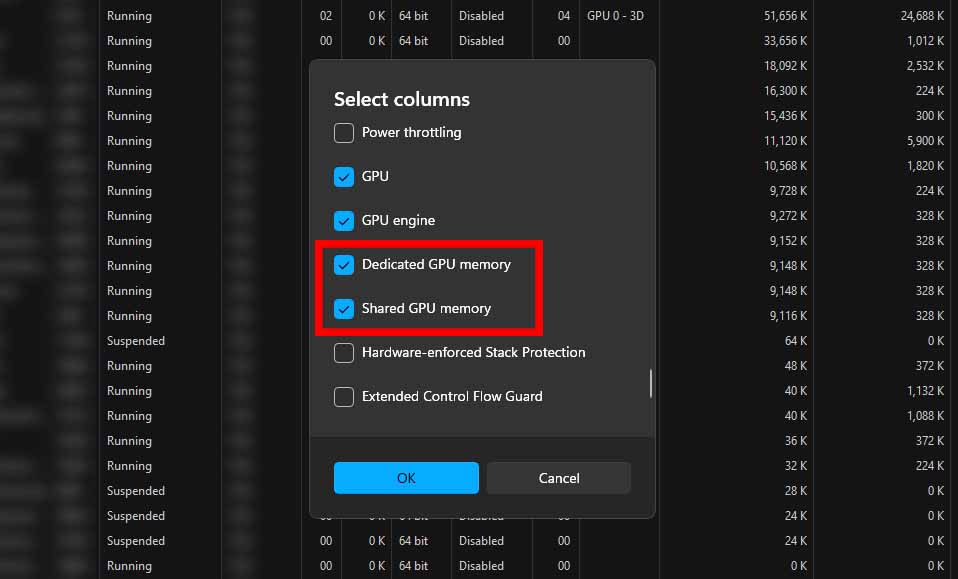Toggle the Dedicated GPU memory checkbox
The height and width of the screenshot is (579, 958).
coord(344,265)
